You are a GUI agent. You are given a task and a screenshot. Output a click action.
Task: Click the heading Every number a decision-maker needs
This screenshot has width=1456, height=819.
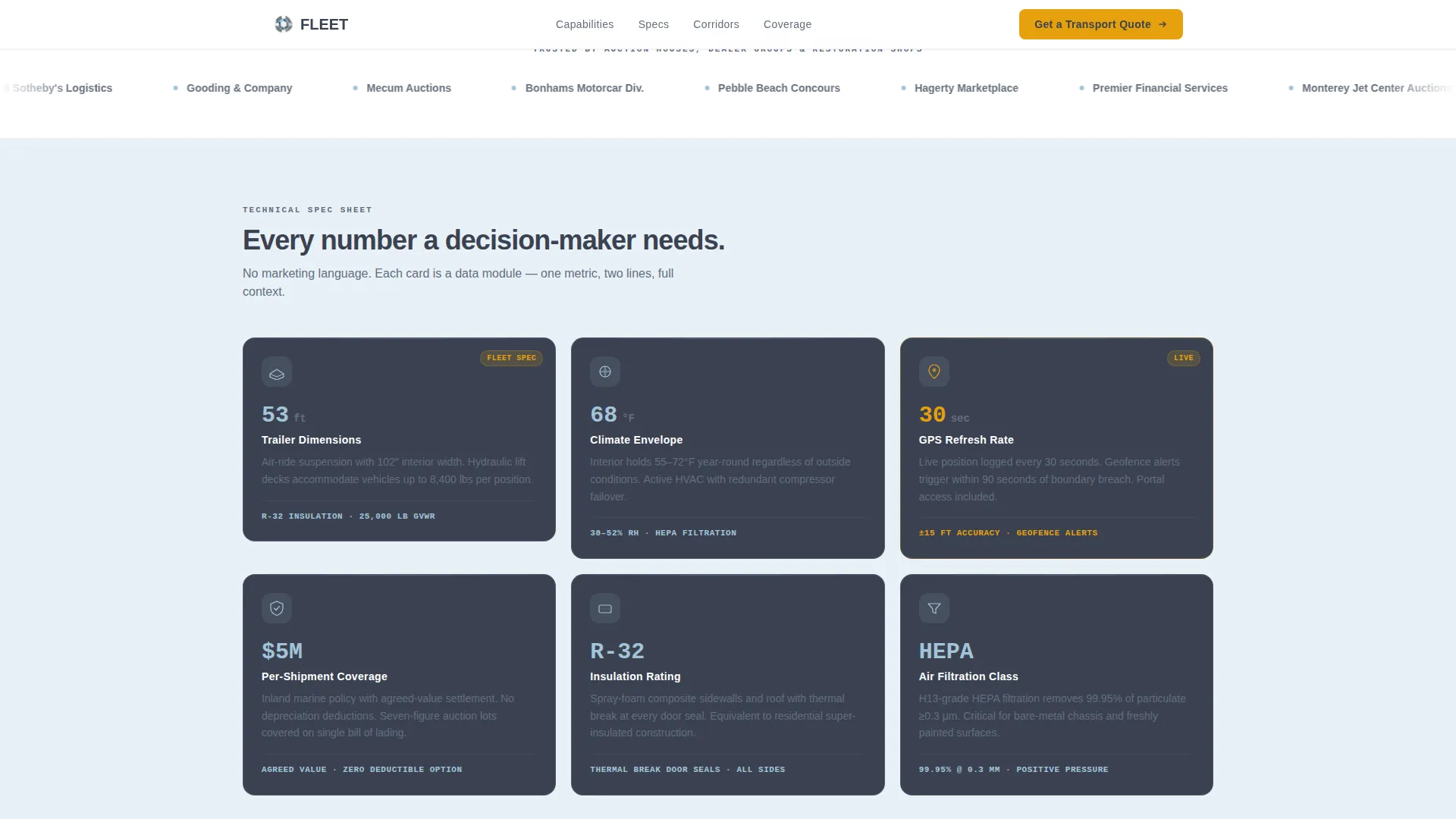pyautogui.click(x=483, y=240)
